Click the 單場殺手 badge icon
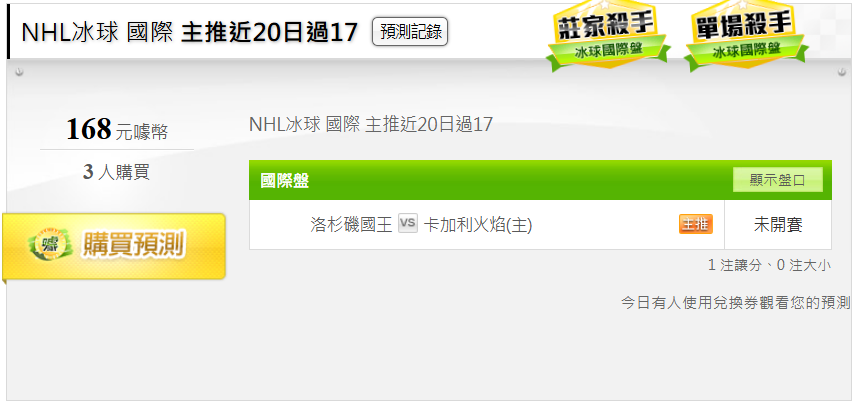 coord(746,35)
